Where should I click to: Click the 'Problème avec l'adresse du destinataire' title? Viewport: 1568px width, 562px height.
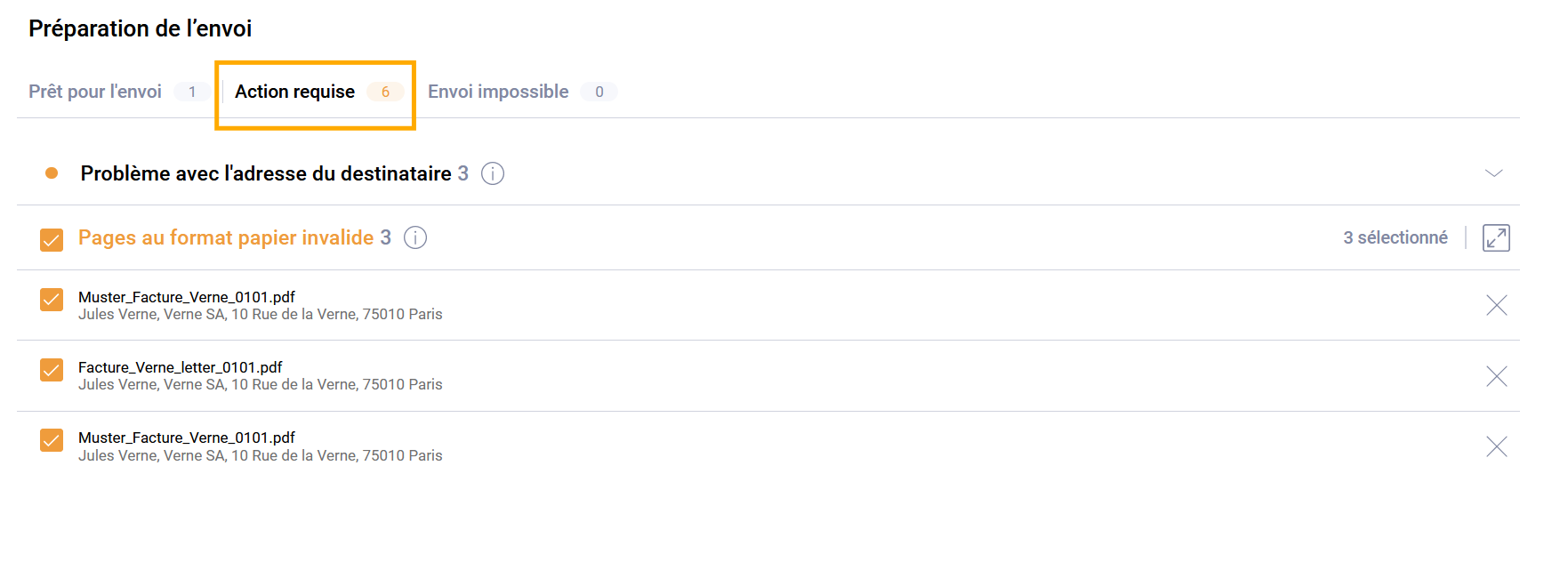click(266, 173)
